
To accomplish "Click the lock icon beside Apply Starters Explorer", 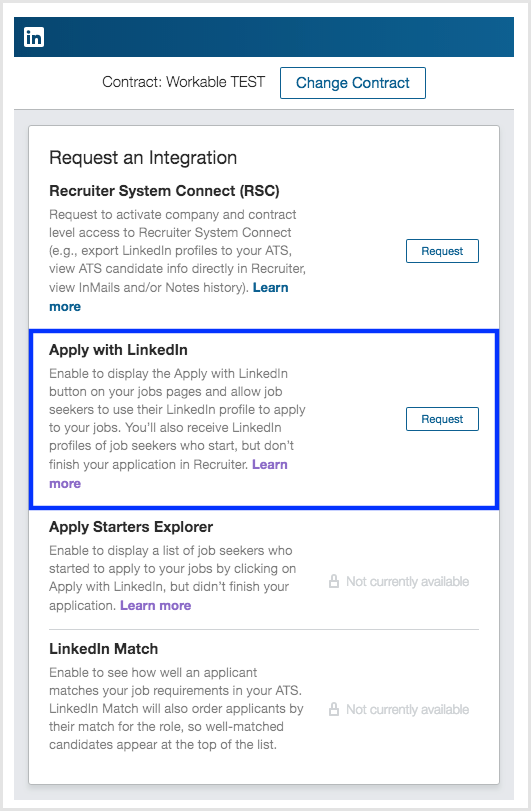I will click(x=334, y=581).
